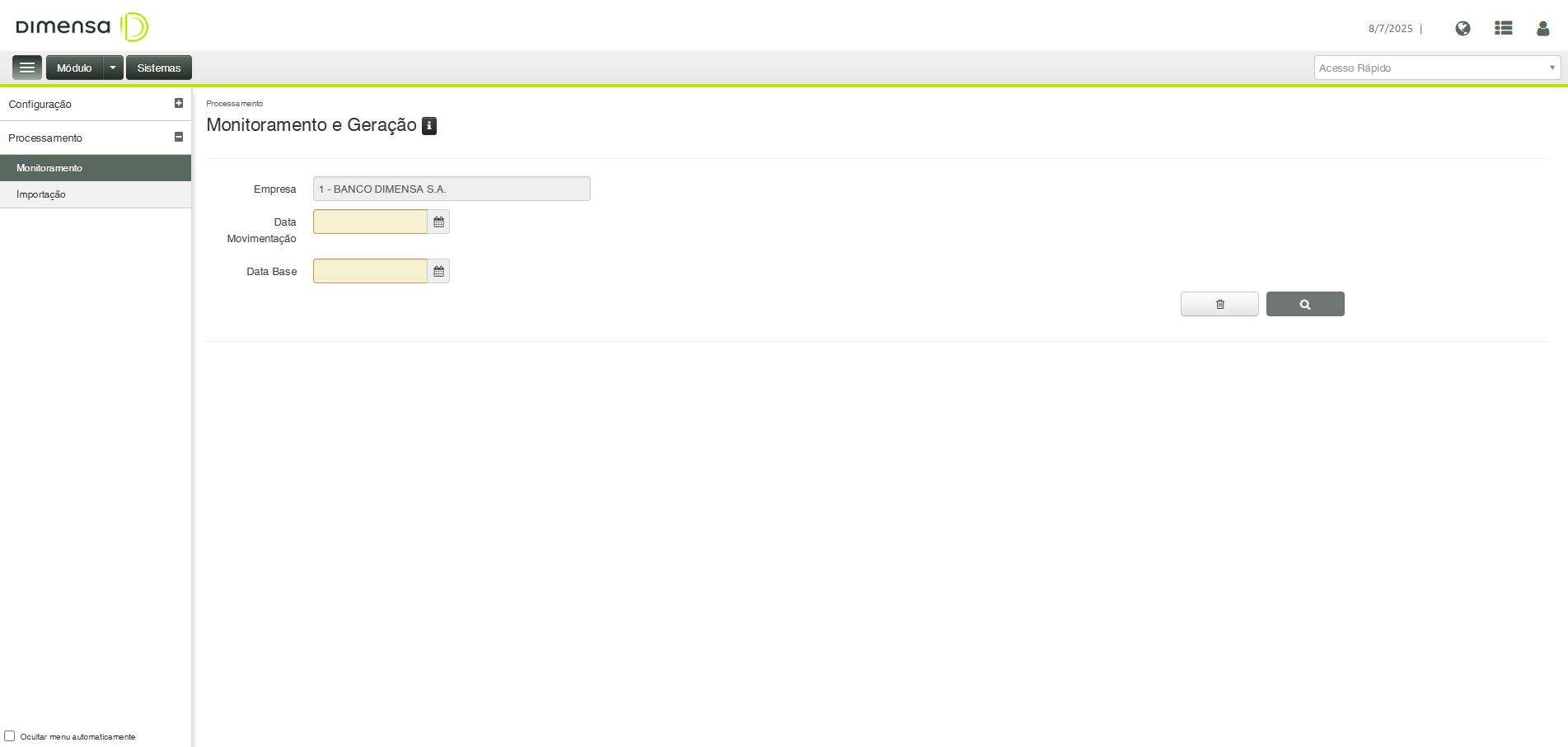Open the Módulo dropdown arrow

tap(113, 68)
